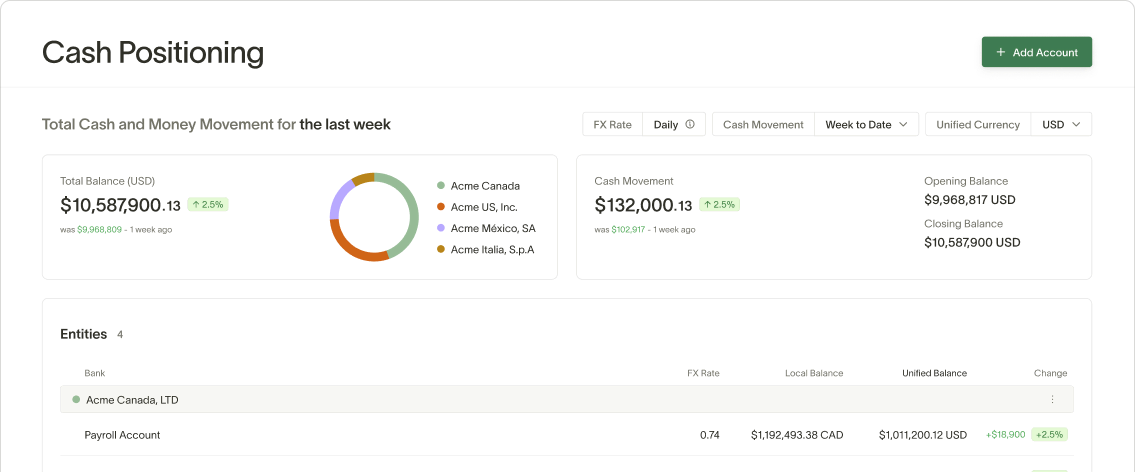Click the Acme México, SA legend dot

tap(440, 228)
